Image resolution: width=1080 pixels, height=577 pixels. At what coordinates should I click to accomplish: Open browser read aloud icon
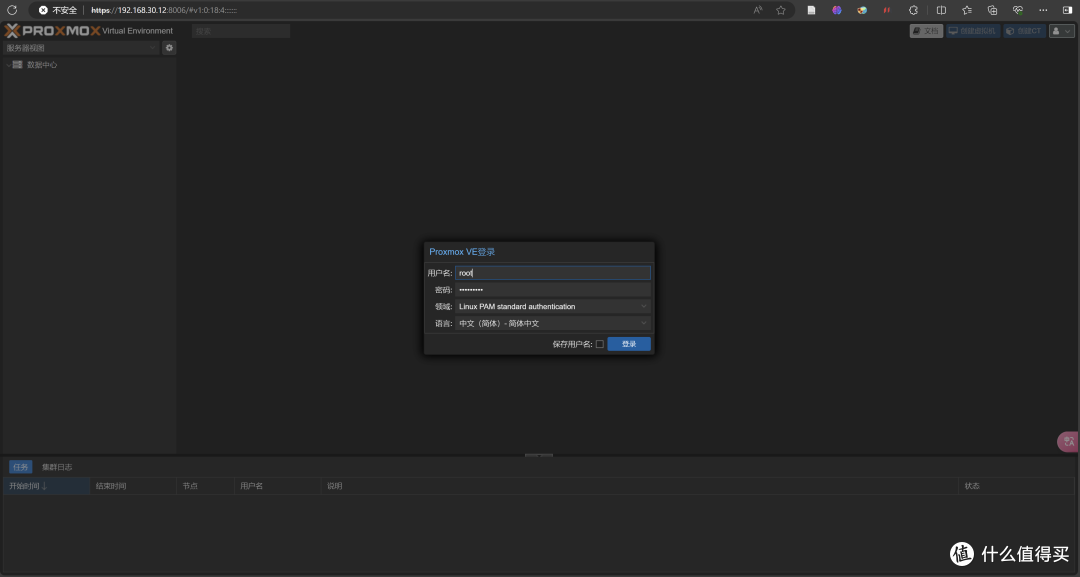pos(758,10)
